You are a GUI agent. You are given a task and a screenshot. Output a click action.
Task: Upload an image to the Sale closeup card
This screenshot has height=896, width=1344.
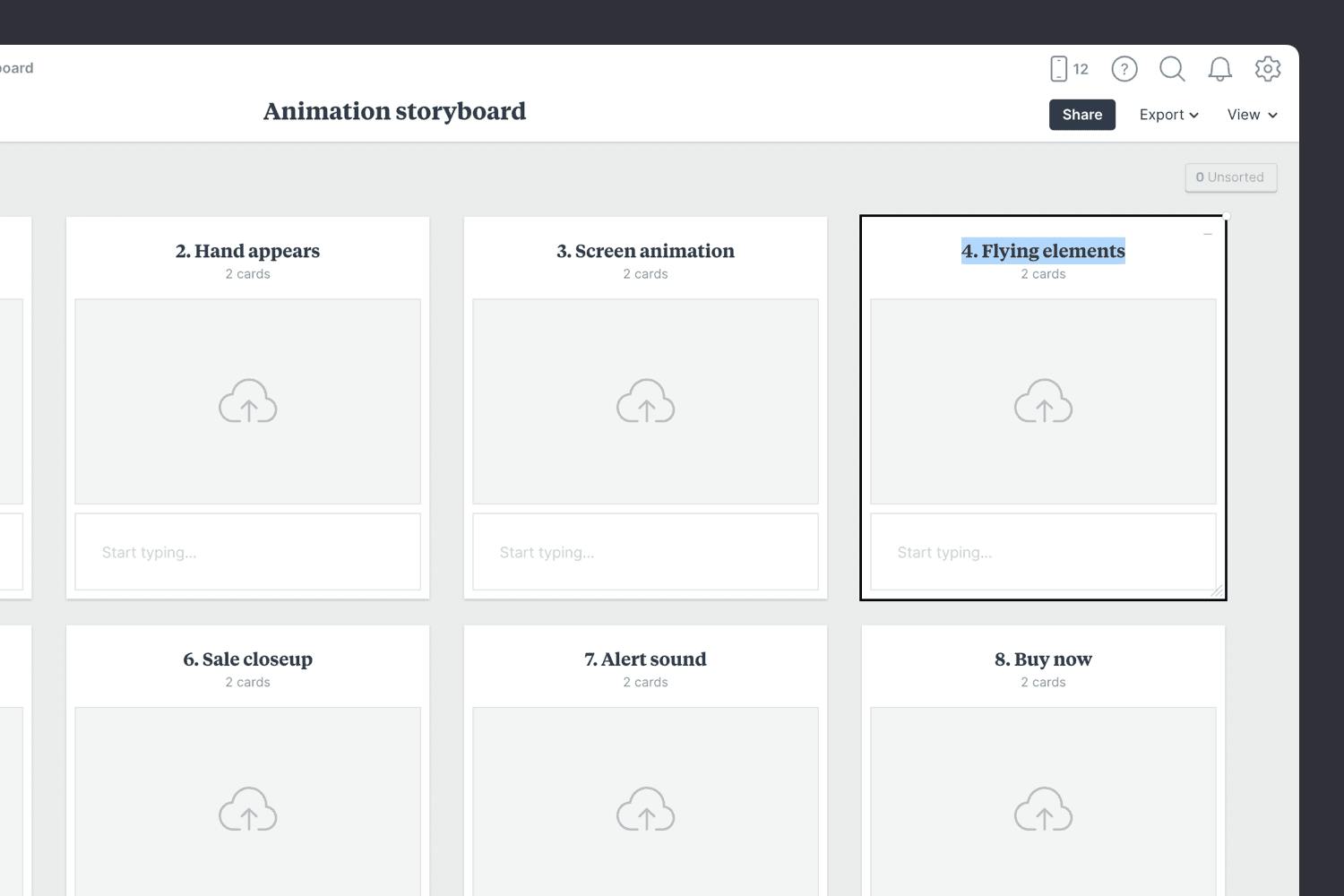[x=247, y=809]
